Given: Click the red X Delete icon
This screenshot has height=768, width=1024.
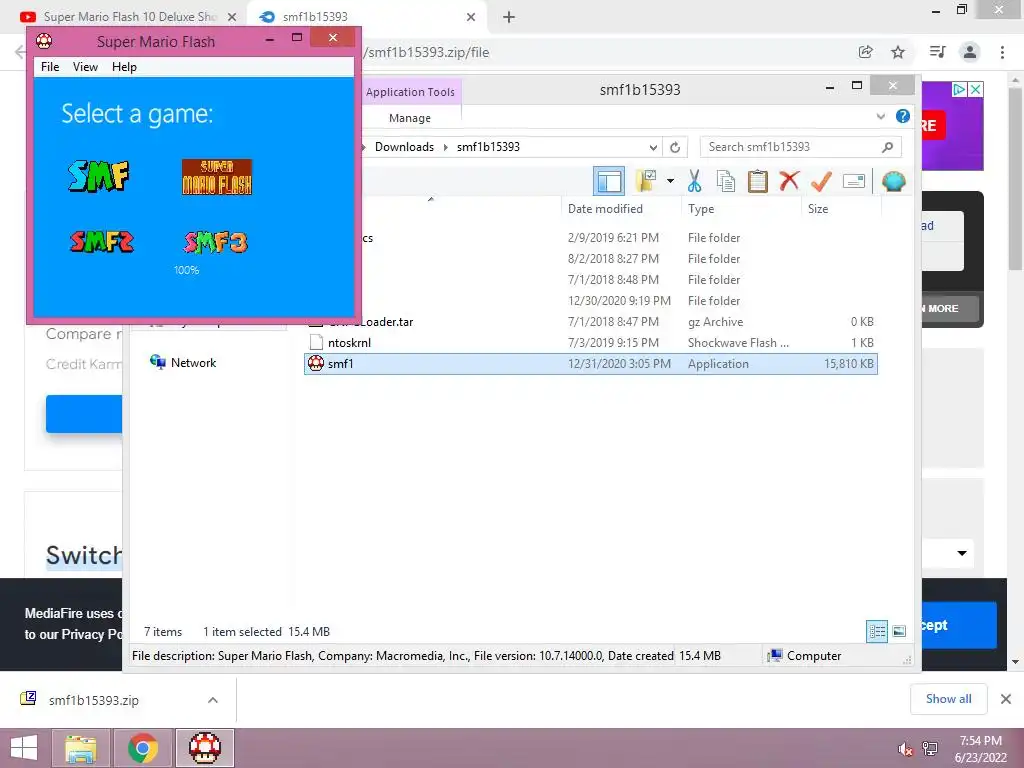Looking at the screenshot, I should click(x=789, y=180).
